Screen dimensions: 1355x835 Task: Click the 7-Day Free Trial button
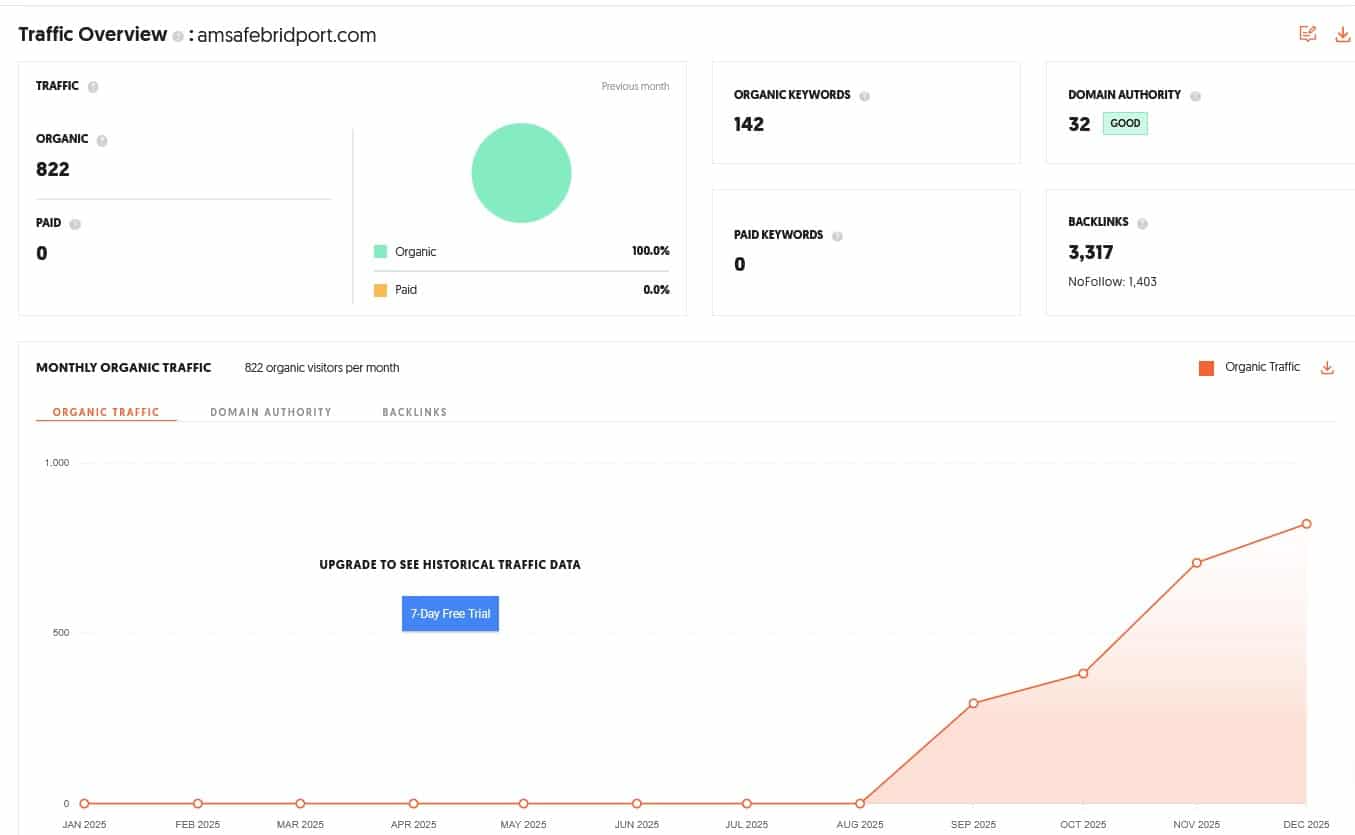point(450,613)
